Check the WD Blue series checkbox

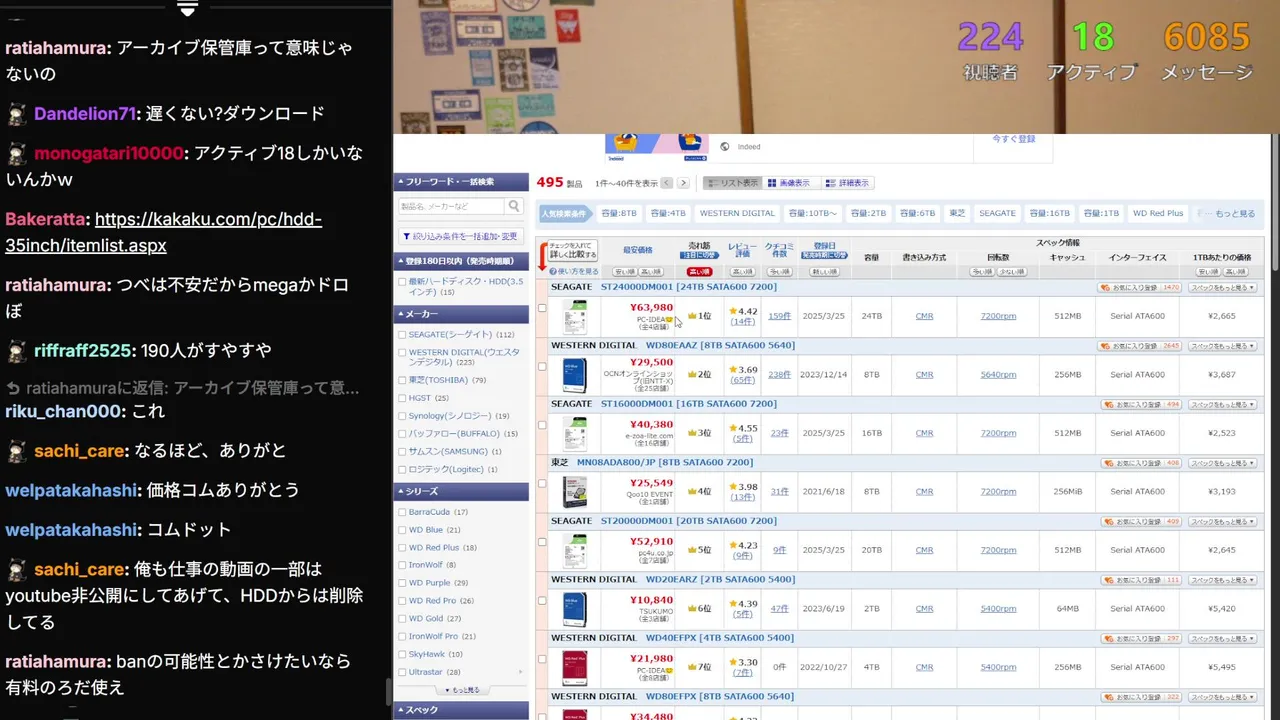coord(402,530)
